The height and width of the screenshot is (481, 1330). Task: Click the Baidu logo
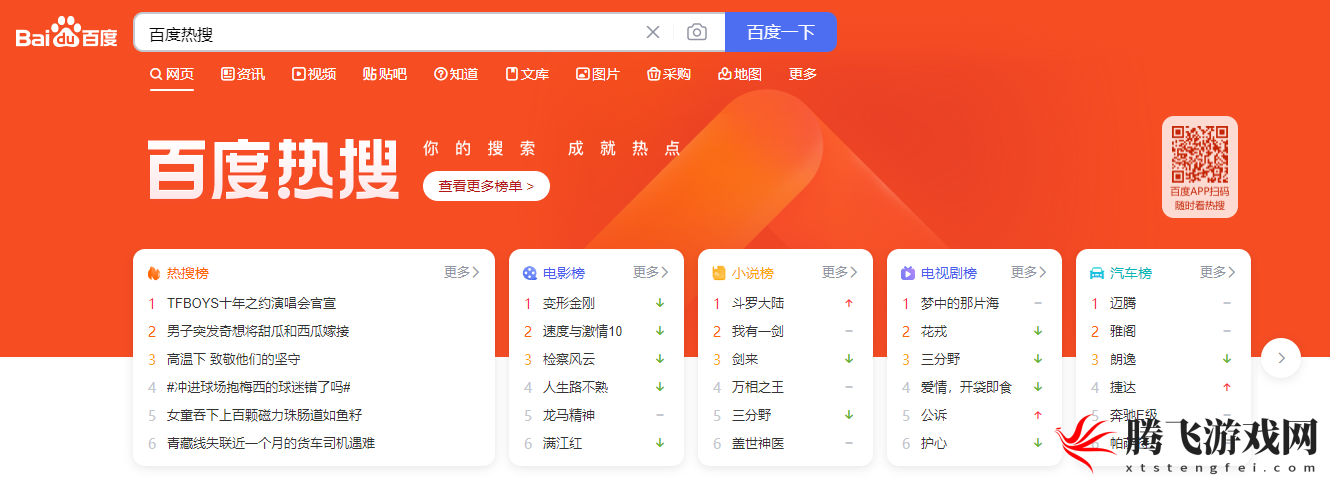pyautogui.click(x=67, y=32)
